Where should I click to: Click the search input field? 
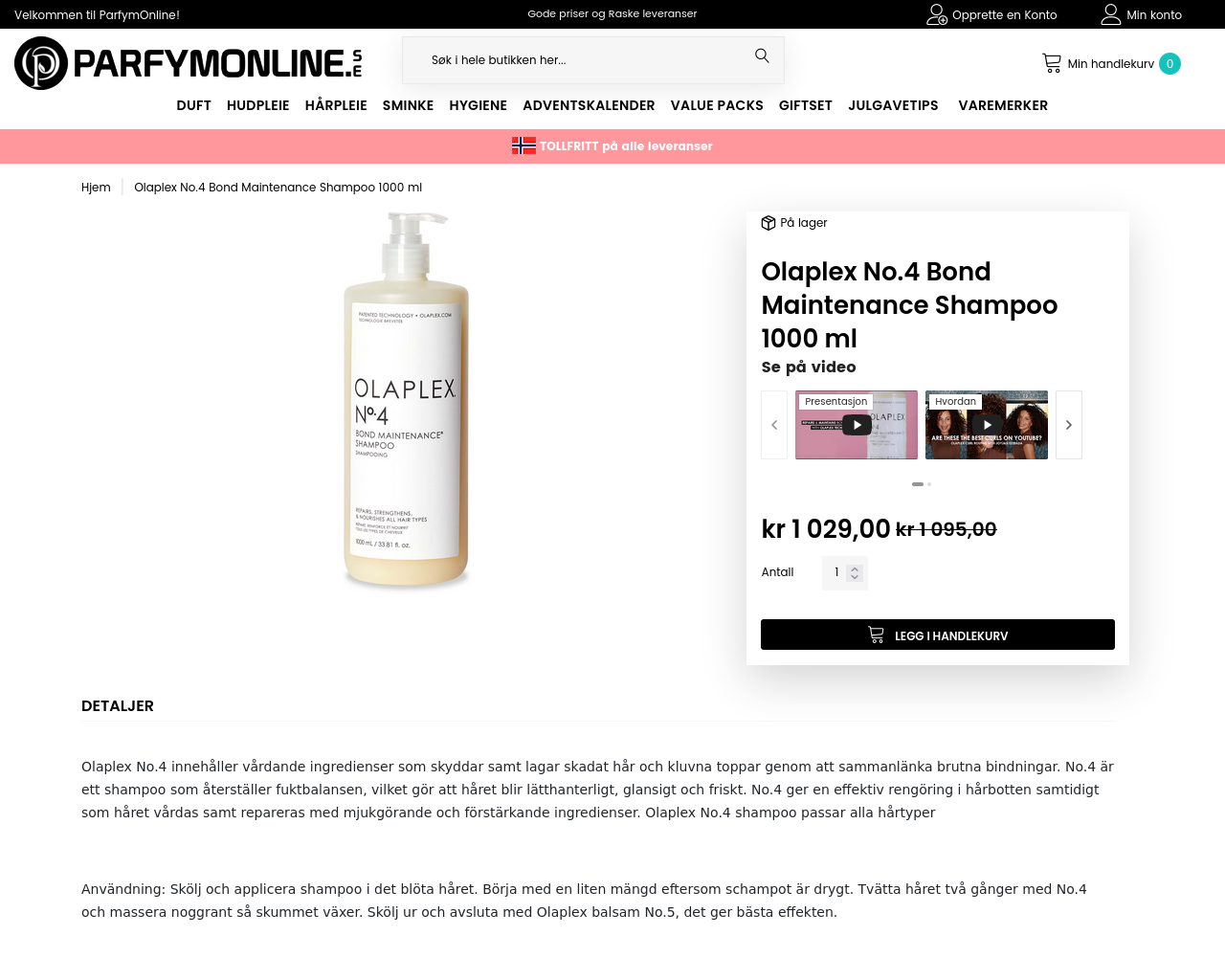(x=584, y=60)
